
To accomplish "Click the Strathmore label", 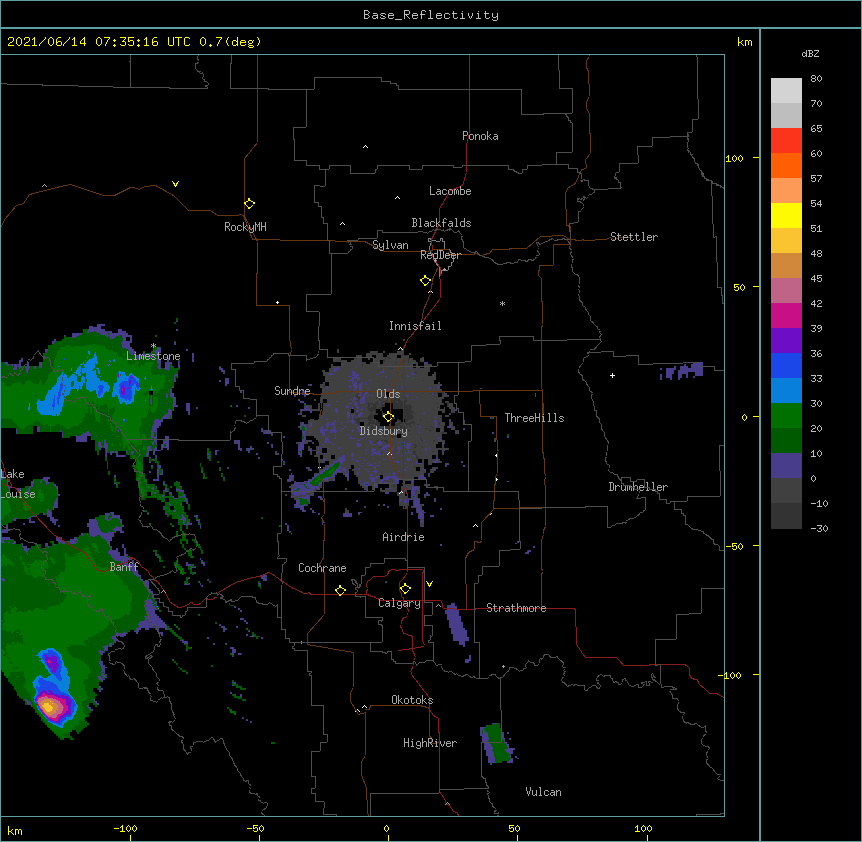I will point(516,608).
